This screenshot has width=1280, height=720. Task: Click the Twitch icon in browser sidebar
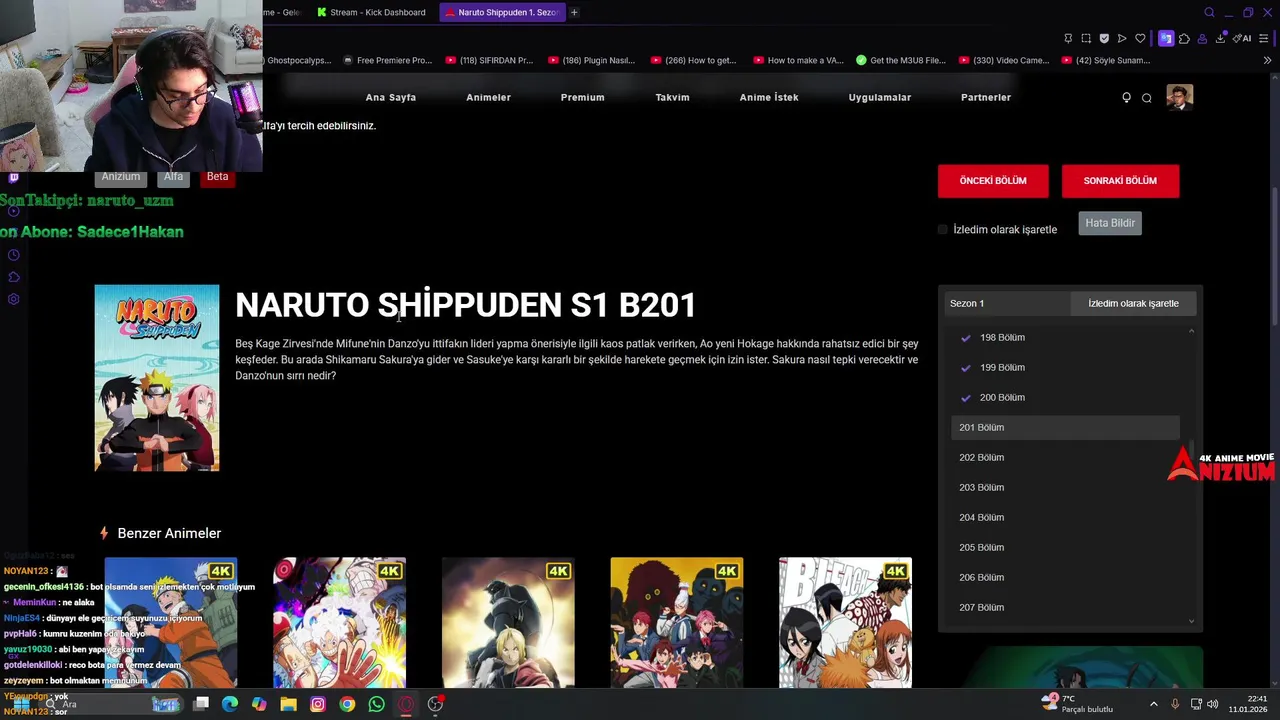pyautogui.click(x=13, y=177)
